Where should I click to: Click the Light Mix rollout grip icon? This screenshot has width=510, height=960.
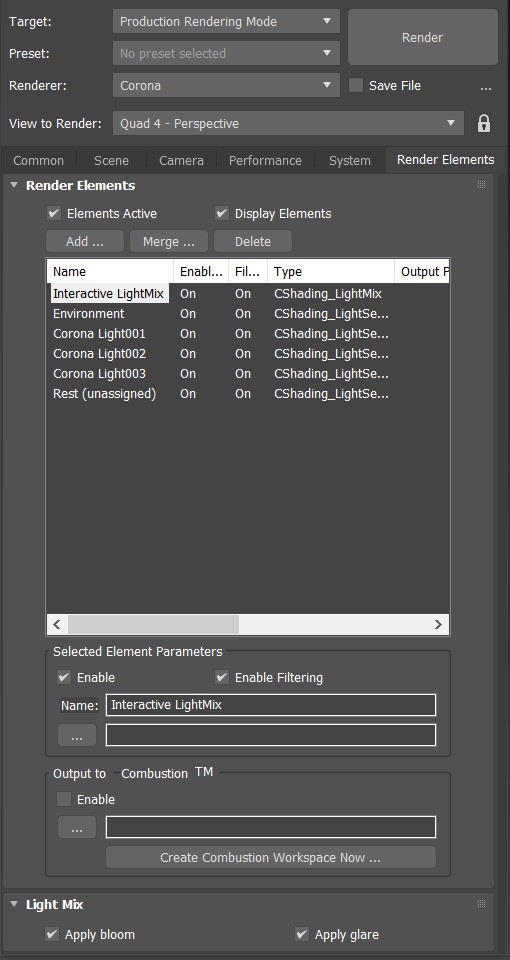pyautogui.click(x=481, y=904)
